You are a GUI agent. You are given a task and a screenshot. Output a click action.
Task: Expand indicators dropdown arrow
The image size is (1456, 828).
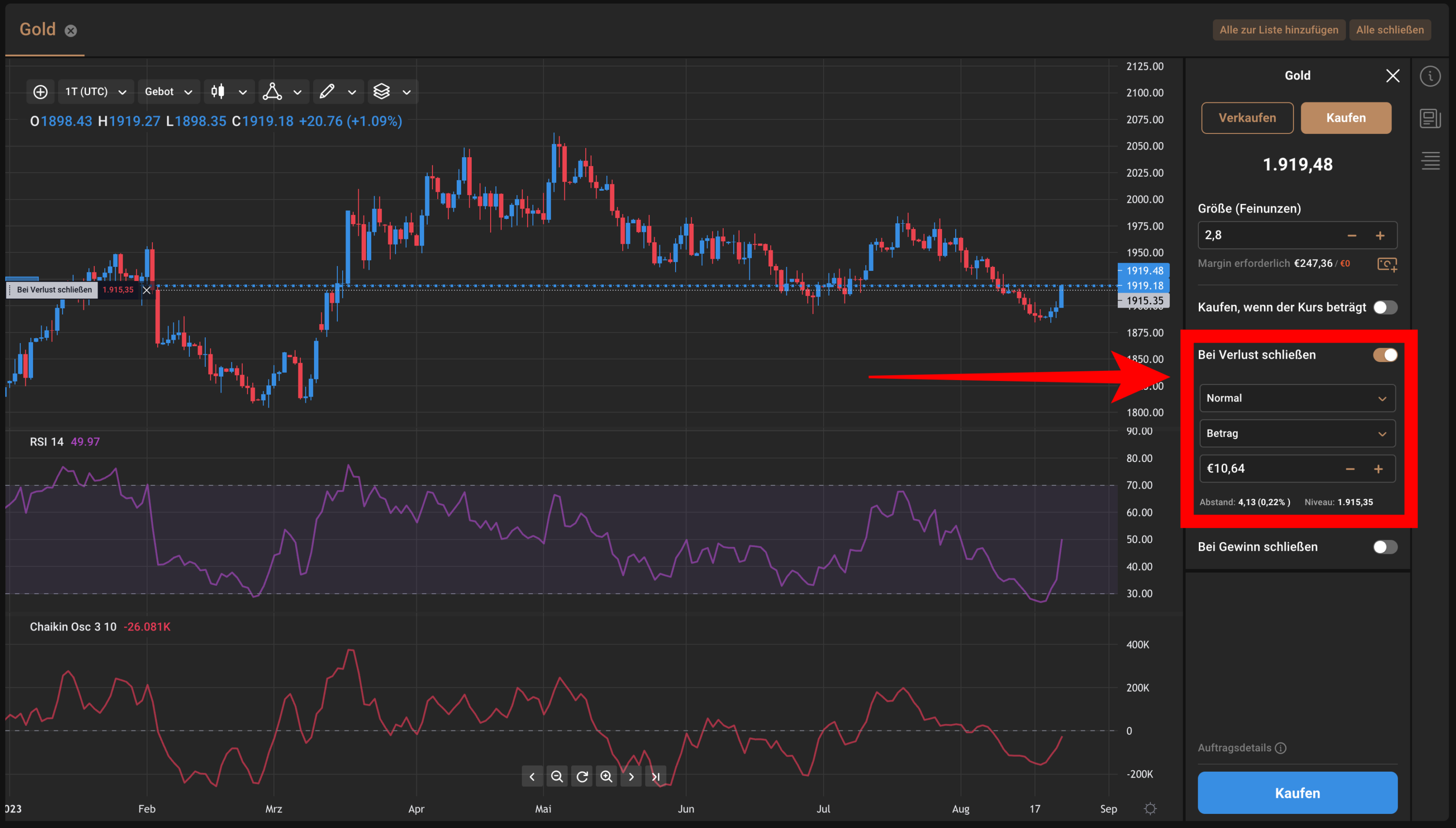coord(298,92)
